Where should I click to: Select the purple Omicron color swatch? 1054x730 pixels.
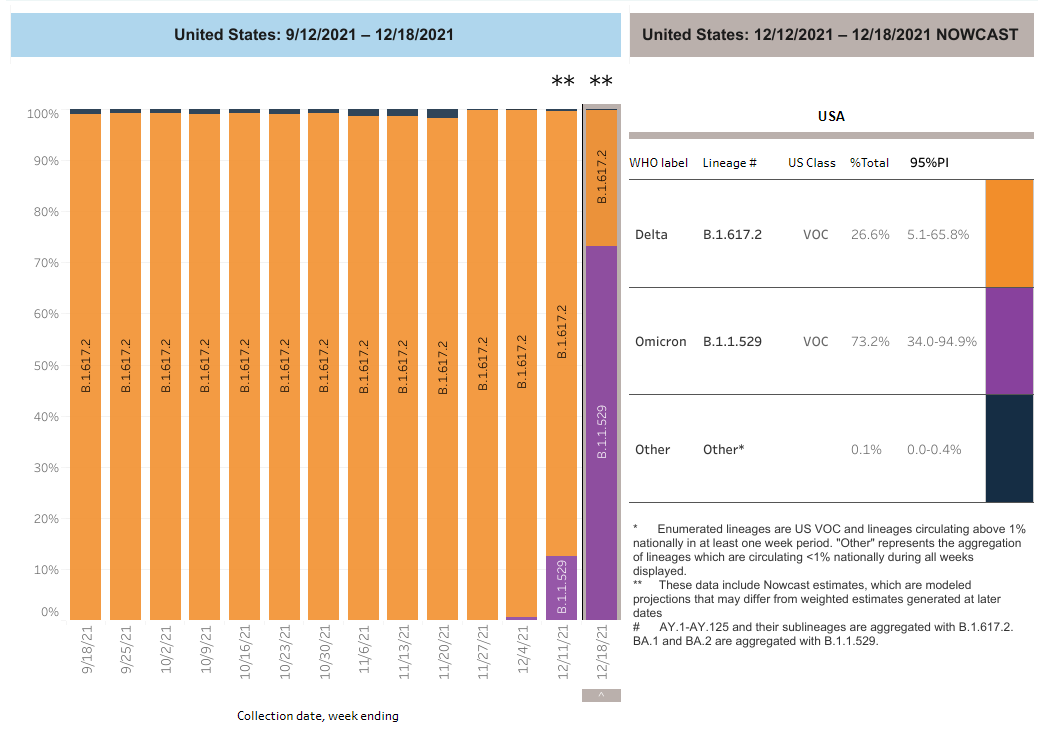(1009, 340)
